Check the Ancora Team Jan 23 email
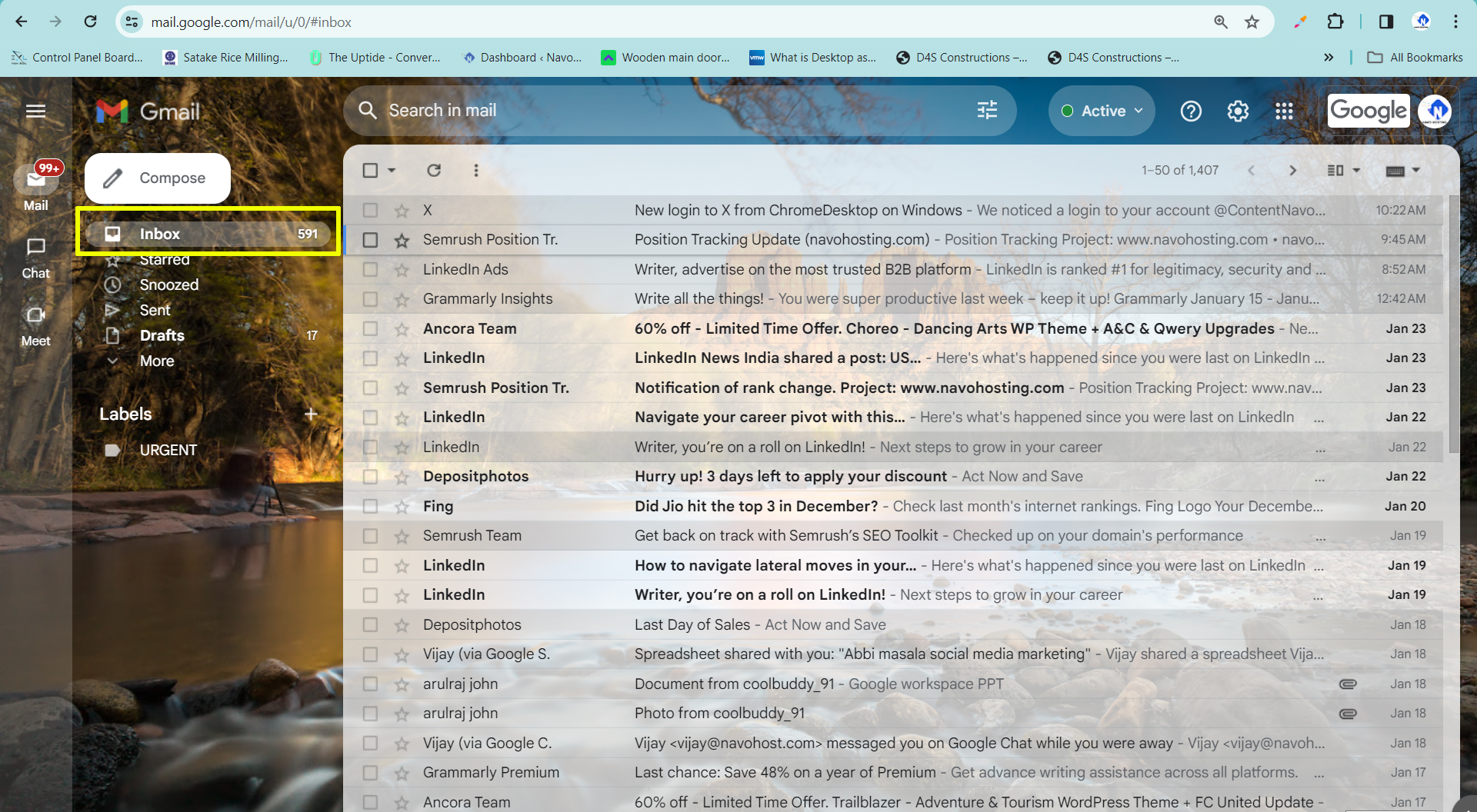Screen dimensions: 1477x812 pos(370,328)
